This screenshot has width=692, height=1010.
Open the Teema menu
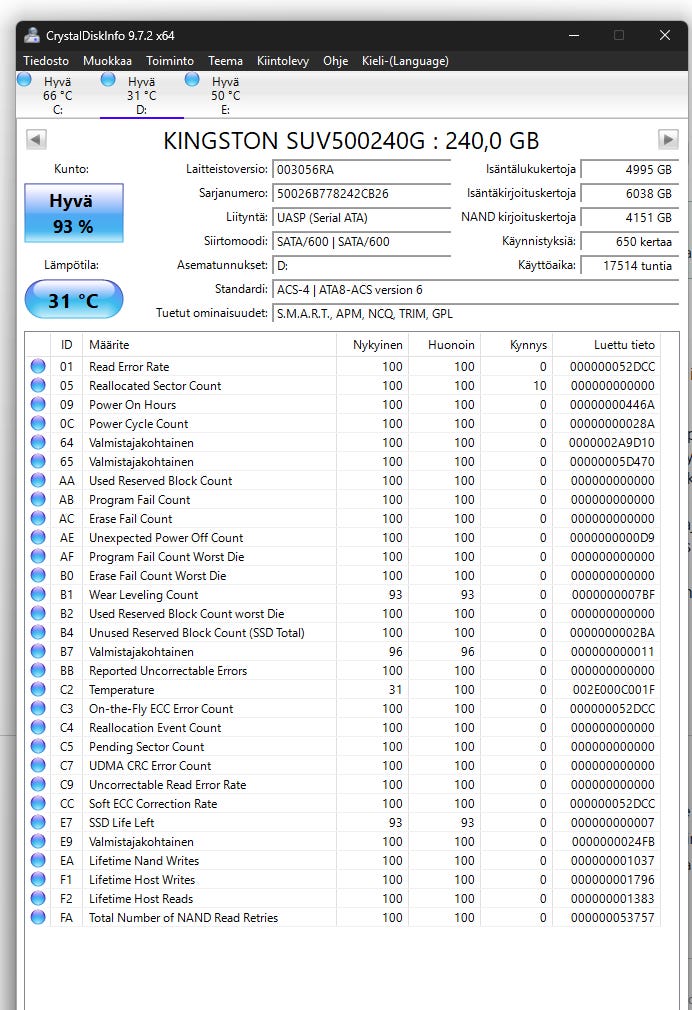(226, 61)
